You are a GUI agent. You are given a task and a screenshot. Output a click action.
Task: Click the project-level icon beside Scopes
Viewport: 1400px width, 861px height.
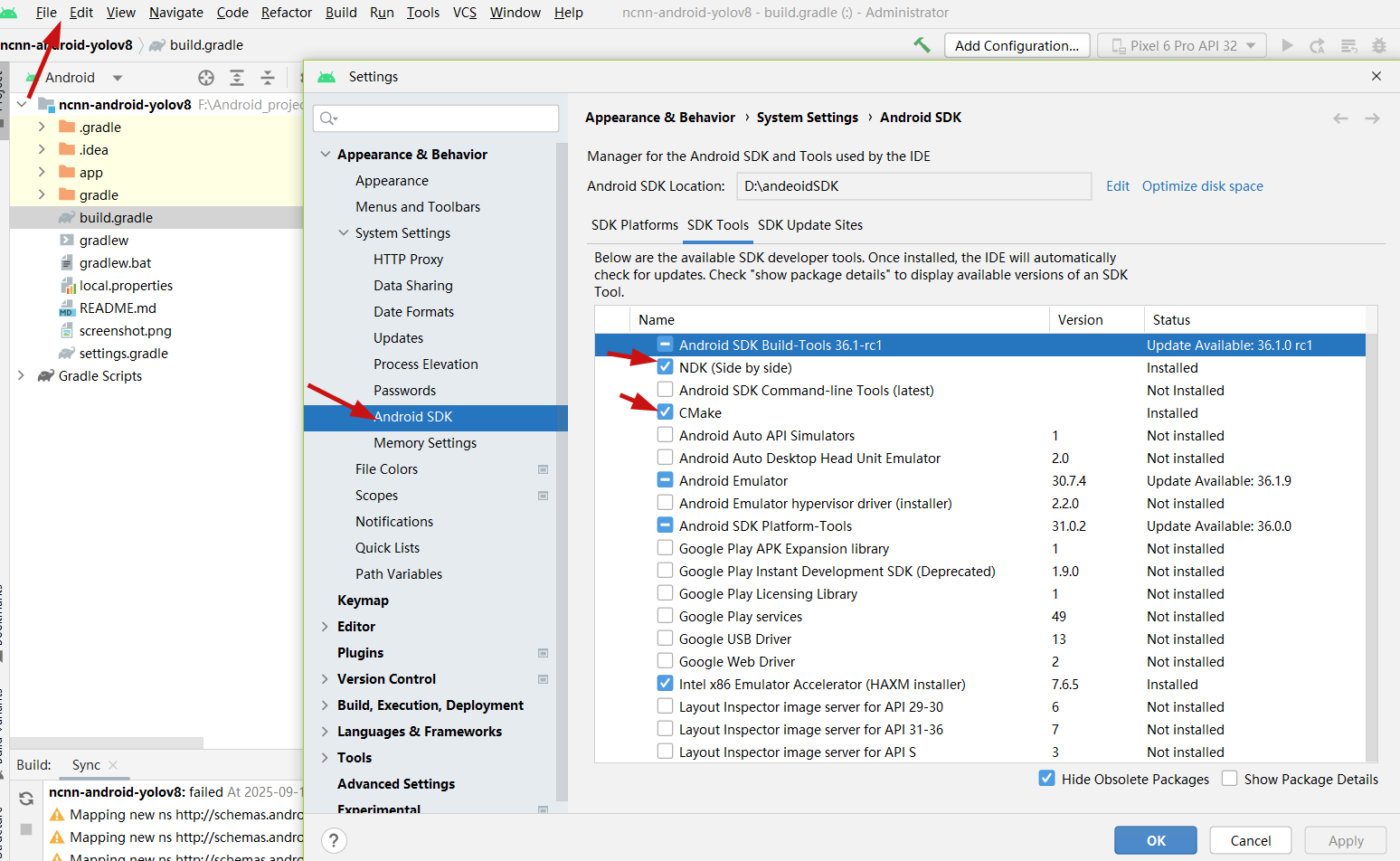coord(544,496)
